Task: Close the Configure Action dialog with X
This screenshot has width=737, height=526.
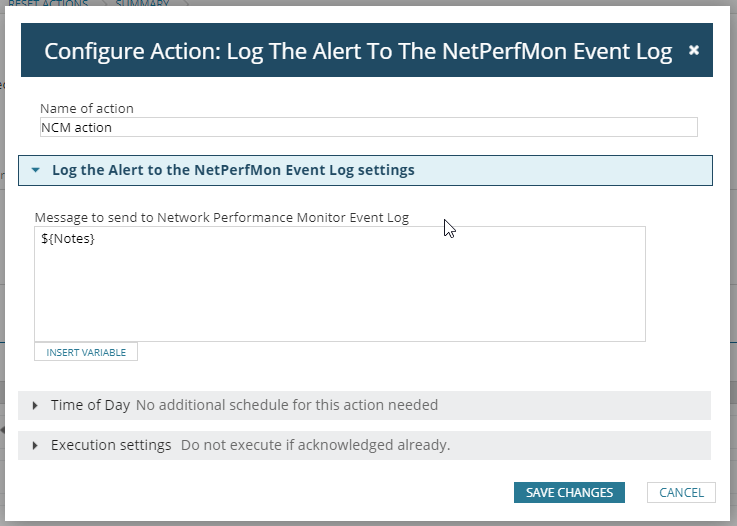Action: (x=694, y=50)
